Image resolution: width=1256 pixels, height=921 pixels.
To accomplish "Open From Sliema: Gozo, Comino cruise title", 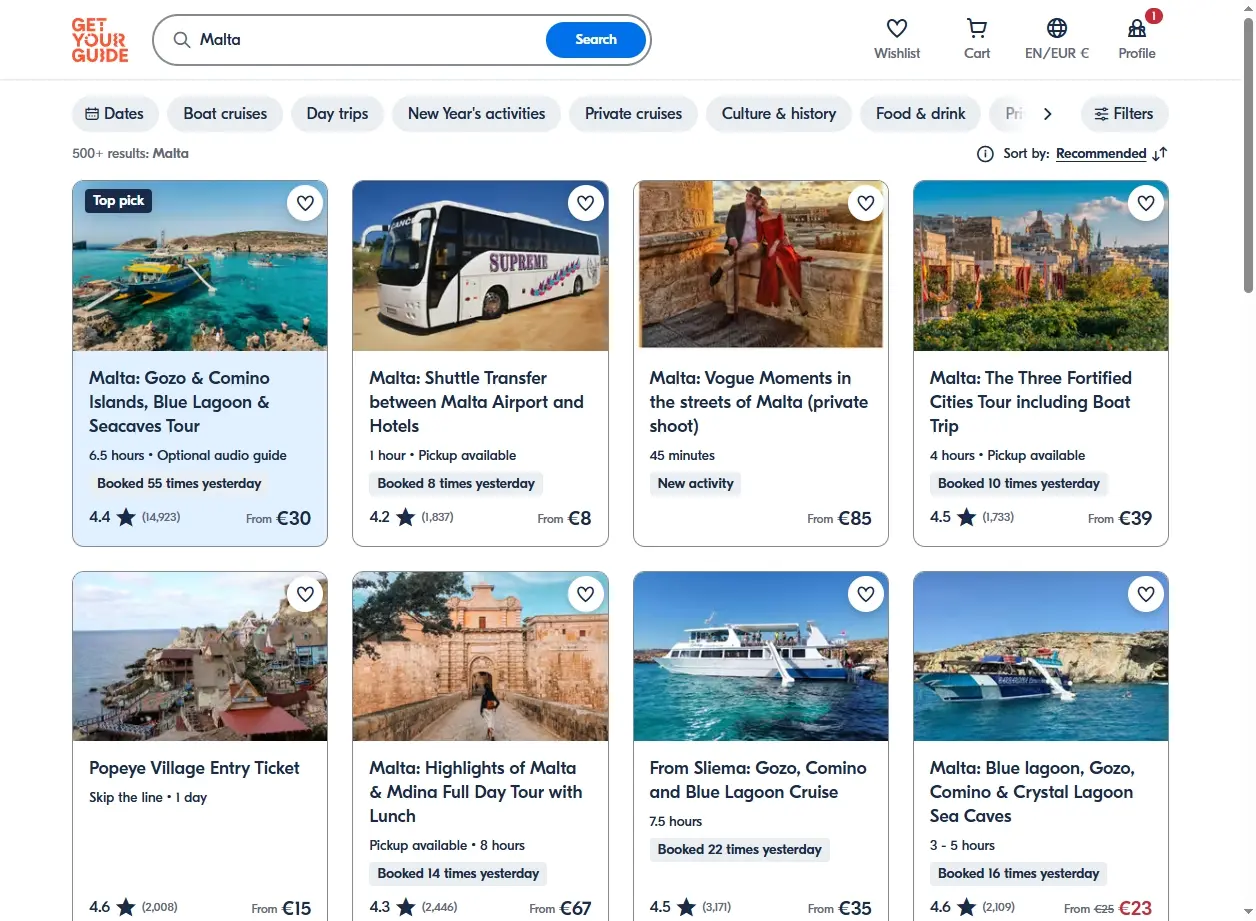I will coord(758,780).
